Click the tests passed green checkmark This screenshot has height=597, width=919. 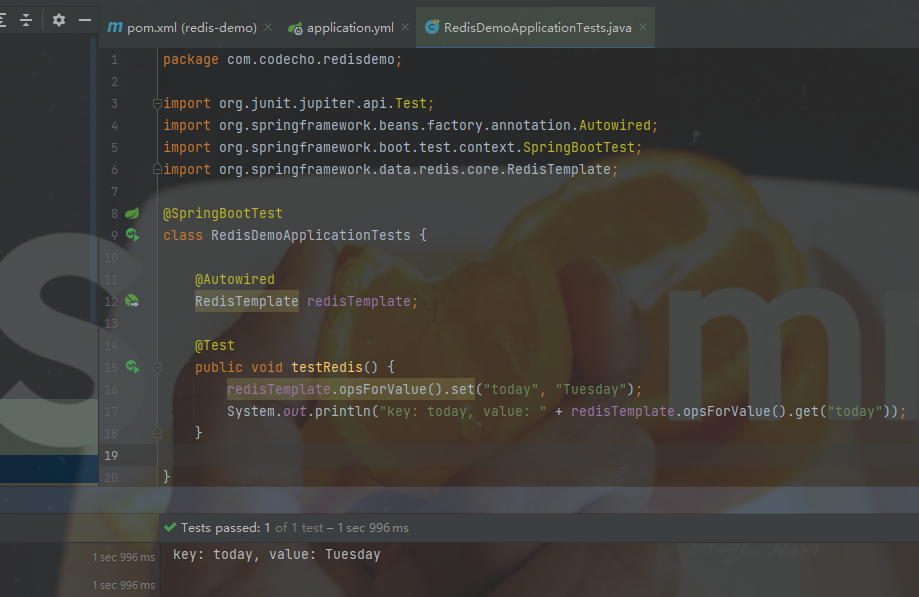(x=171, y=527)
